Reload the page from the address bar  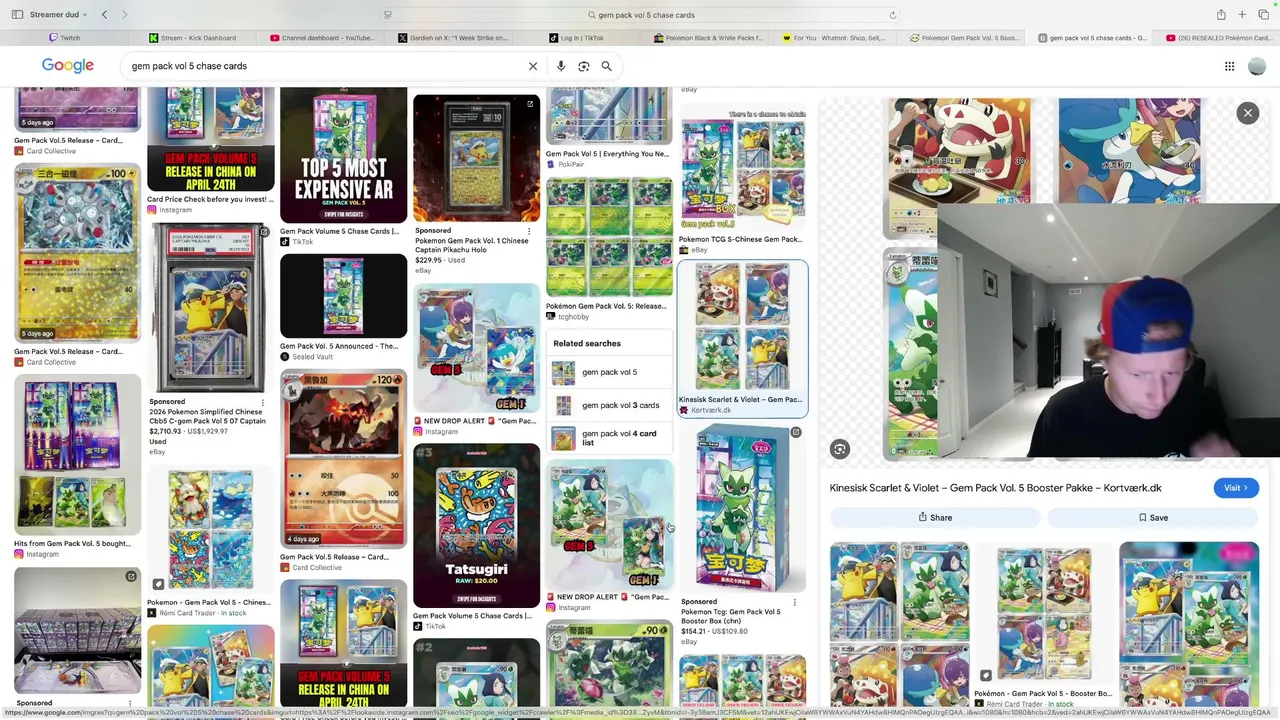(x=892, y=15)
